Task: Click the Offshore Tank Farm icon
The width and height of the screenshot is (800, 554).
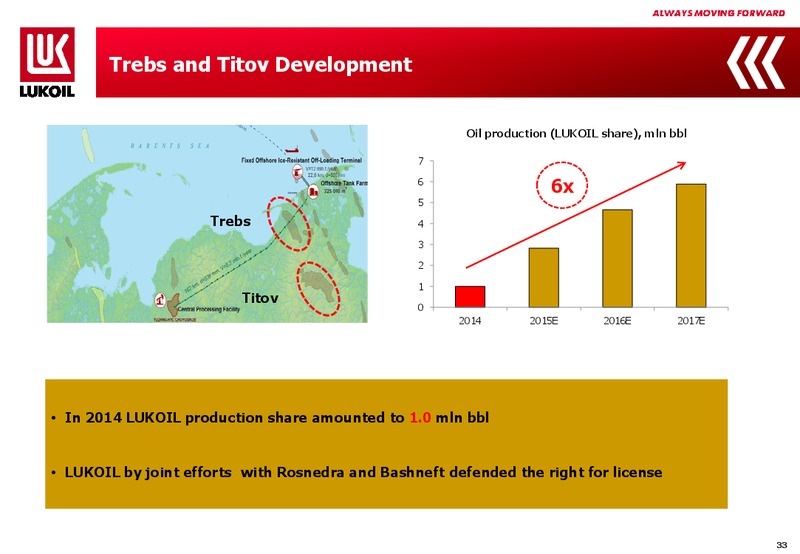Action: [x=313, y=192]
